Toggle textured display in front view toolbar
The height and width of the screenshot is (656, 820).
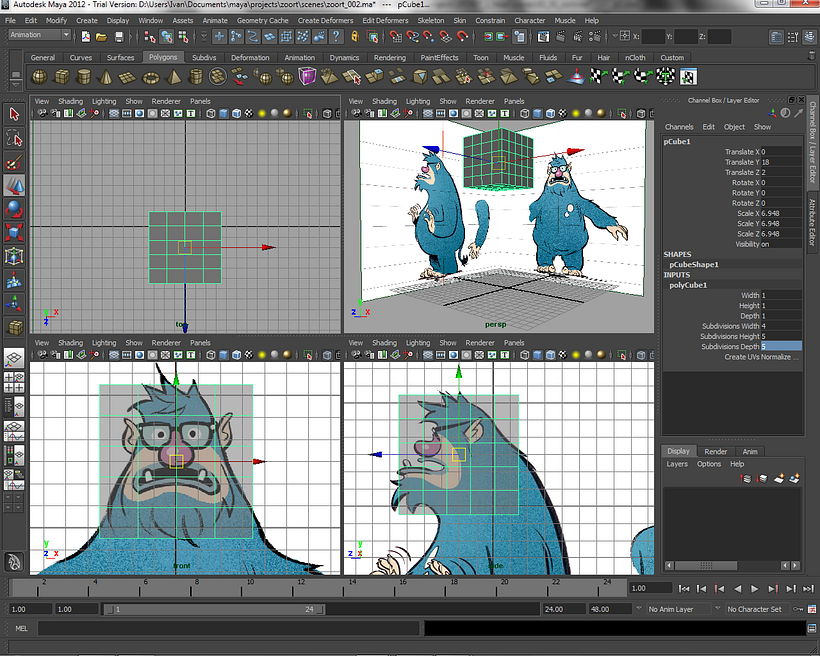pyautogui.click(x=249, y=355)
